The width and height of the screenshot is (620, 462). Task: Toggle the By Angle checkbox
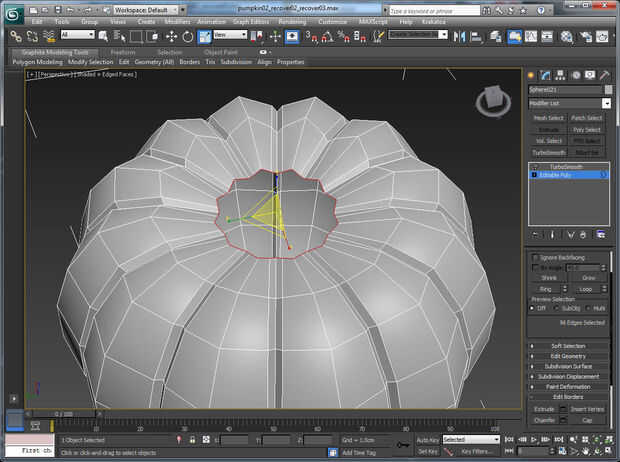coord(533,268)
